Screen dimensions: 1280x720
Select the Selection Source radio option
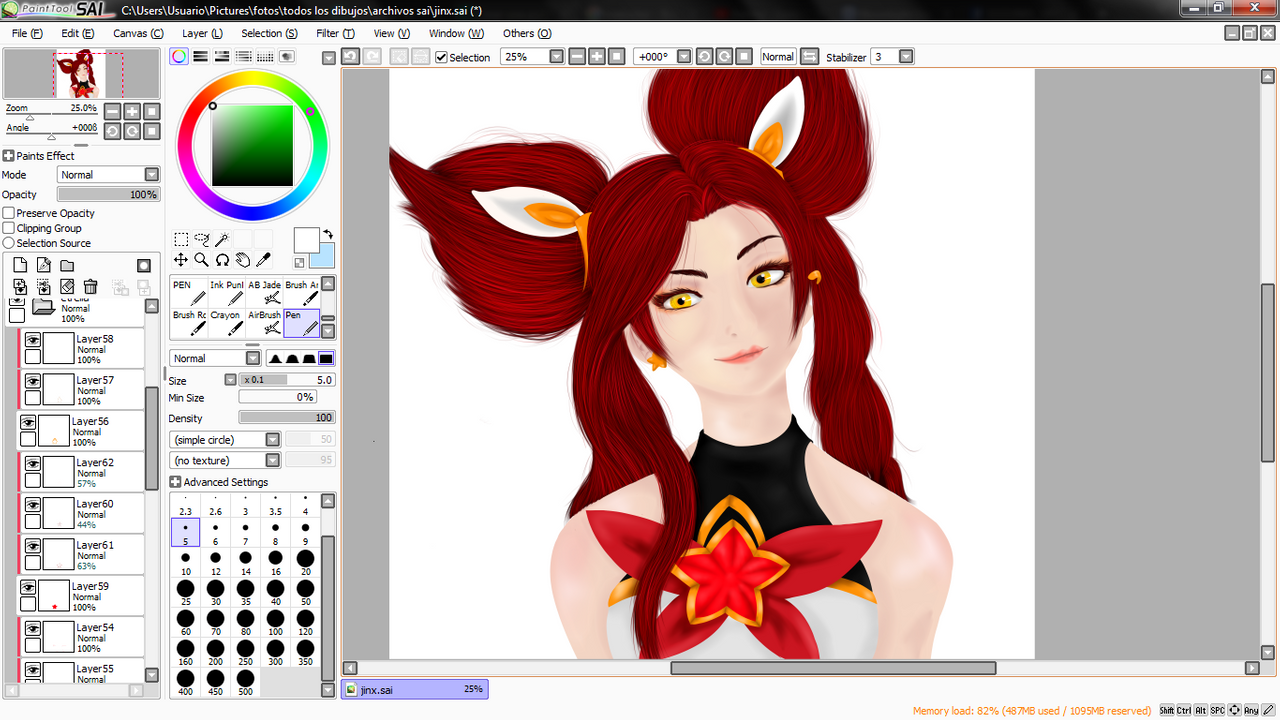click(x=9, y=243)
